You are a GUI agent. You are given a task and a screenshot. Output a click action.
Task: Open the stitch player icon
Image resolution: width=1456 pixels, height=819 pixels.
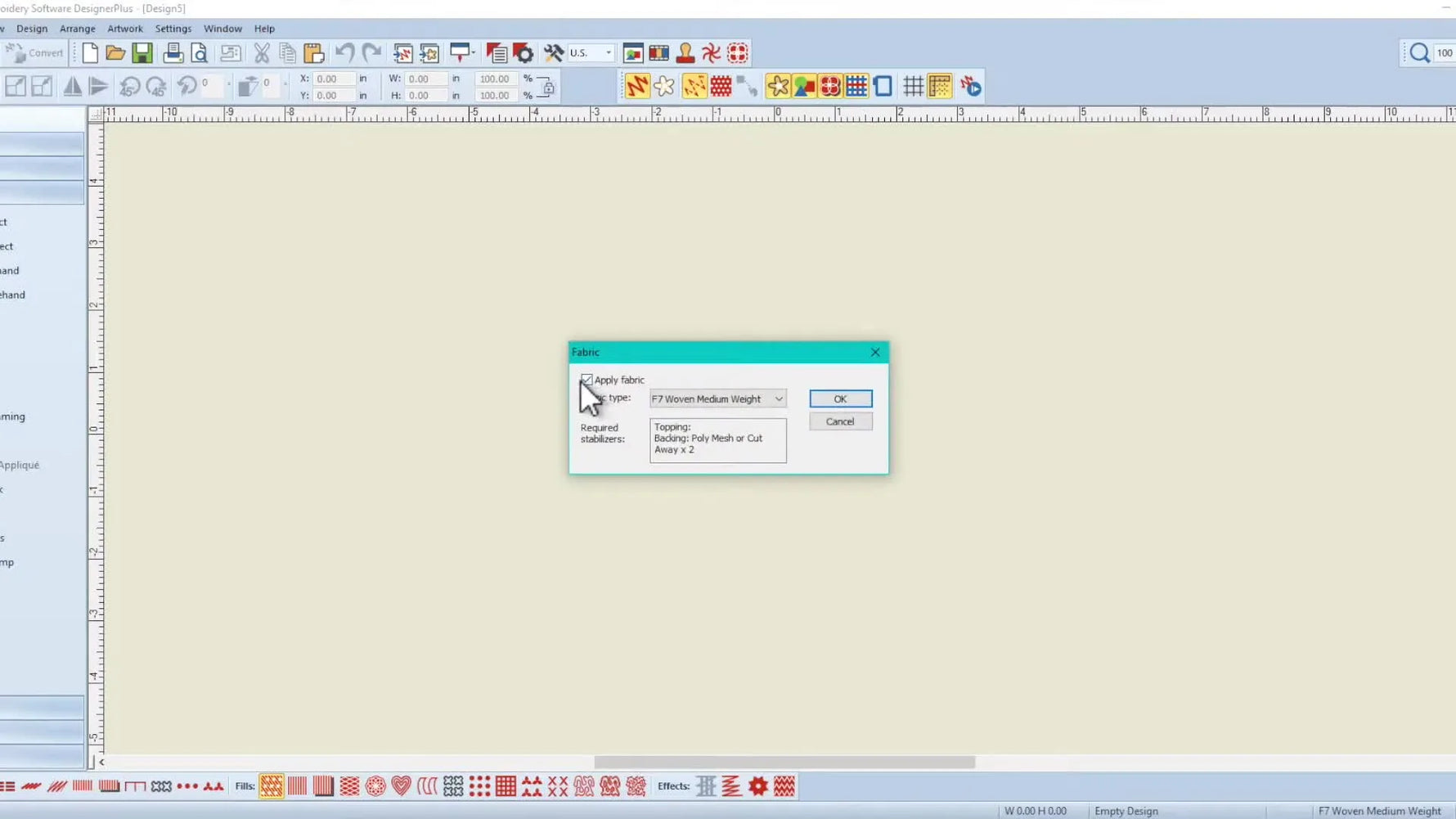coord(971,85)
